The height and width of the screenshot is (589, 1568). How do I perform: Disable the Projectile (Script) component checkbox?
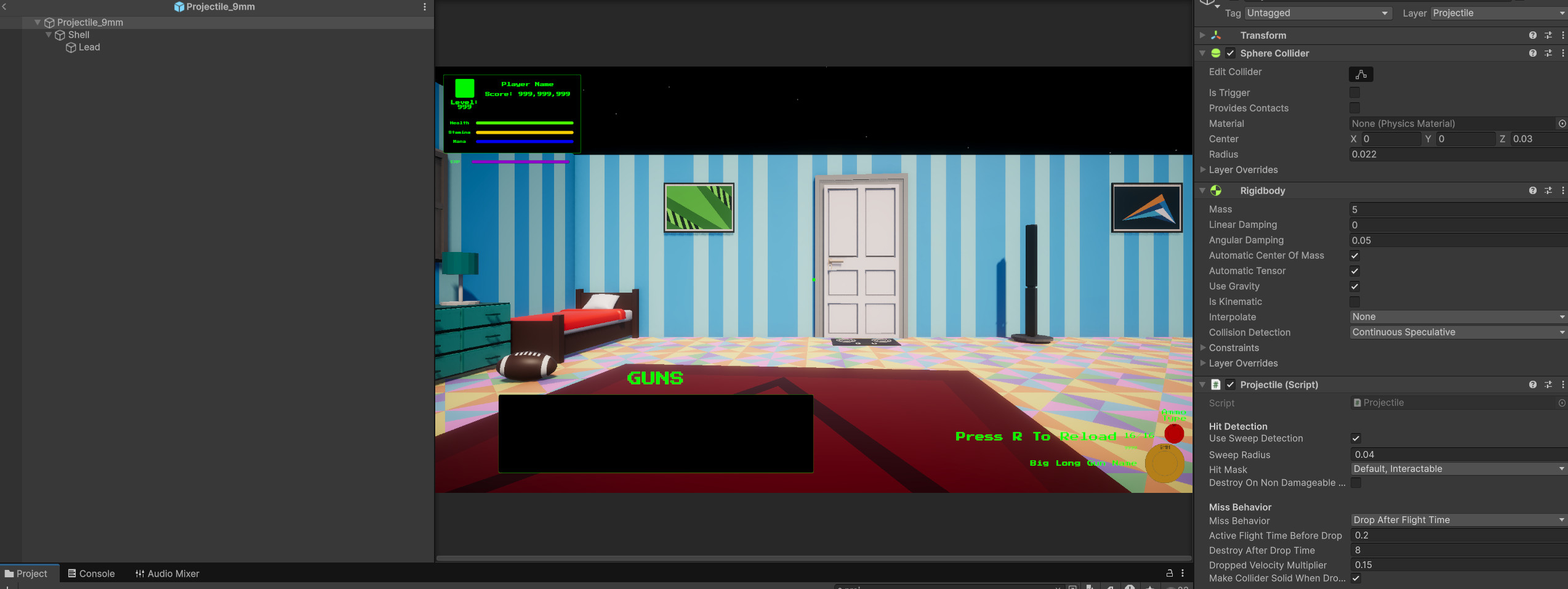pyautogui.click(x=1230, y=384)
